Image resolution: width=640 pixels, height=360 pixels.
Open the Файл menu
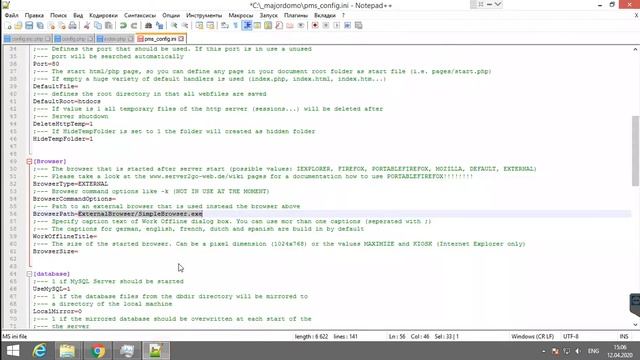click(11, 15)
